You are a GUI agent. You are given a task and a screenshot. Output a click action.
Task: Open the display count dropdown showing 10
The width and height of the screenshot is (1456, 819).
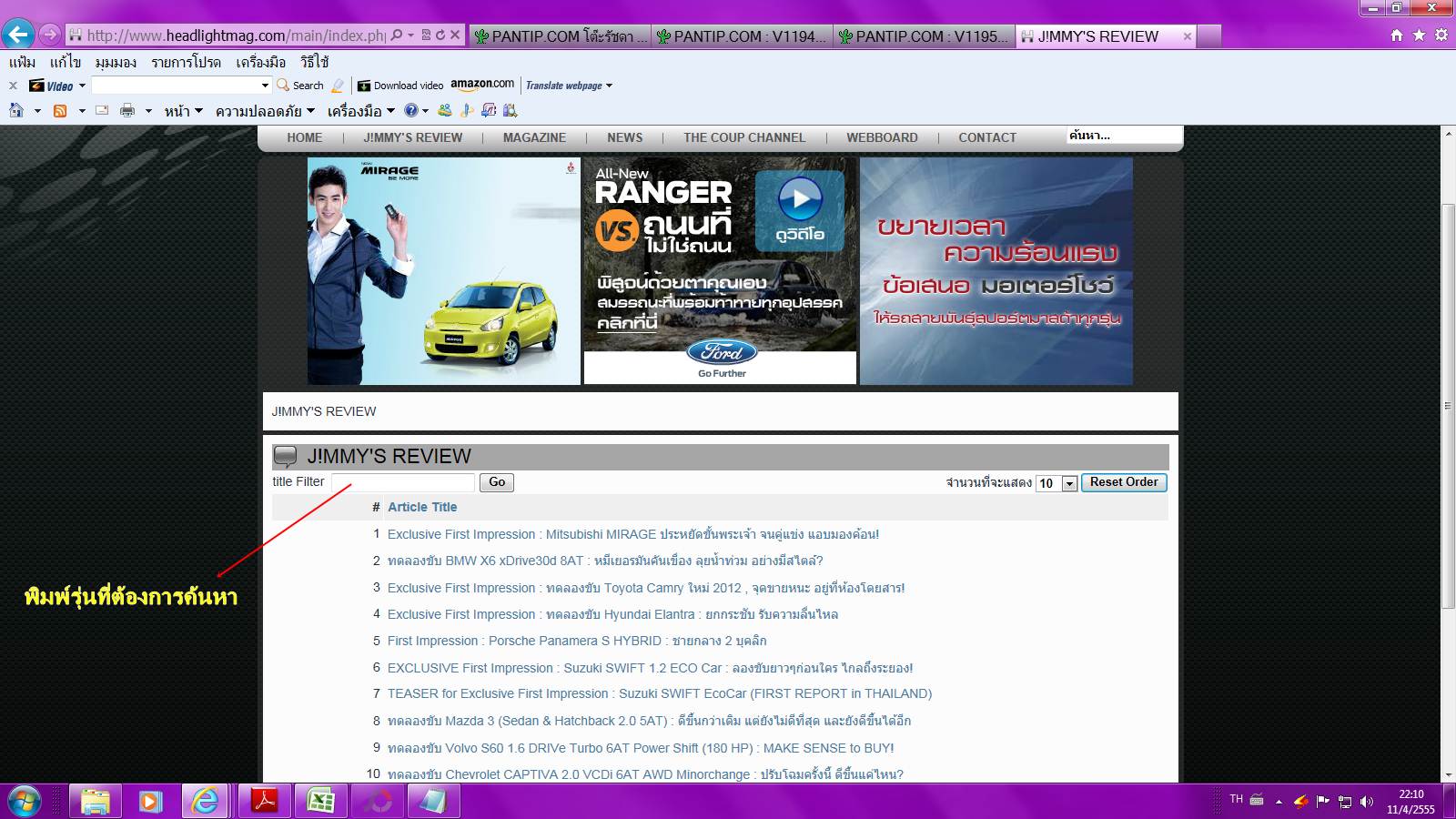click(x=1057, y=483)
